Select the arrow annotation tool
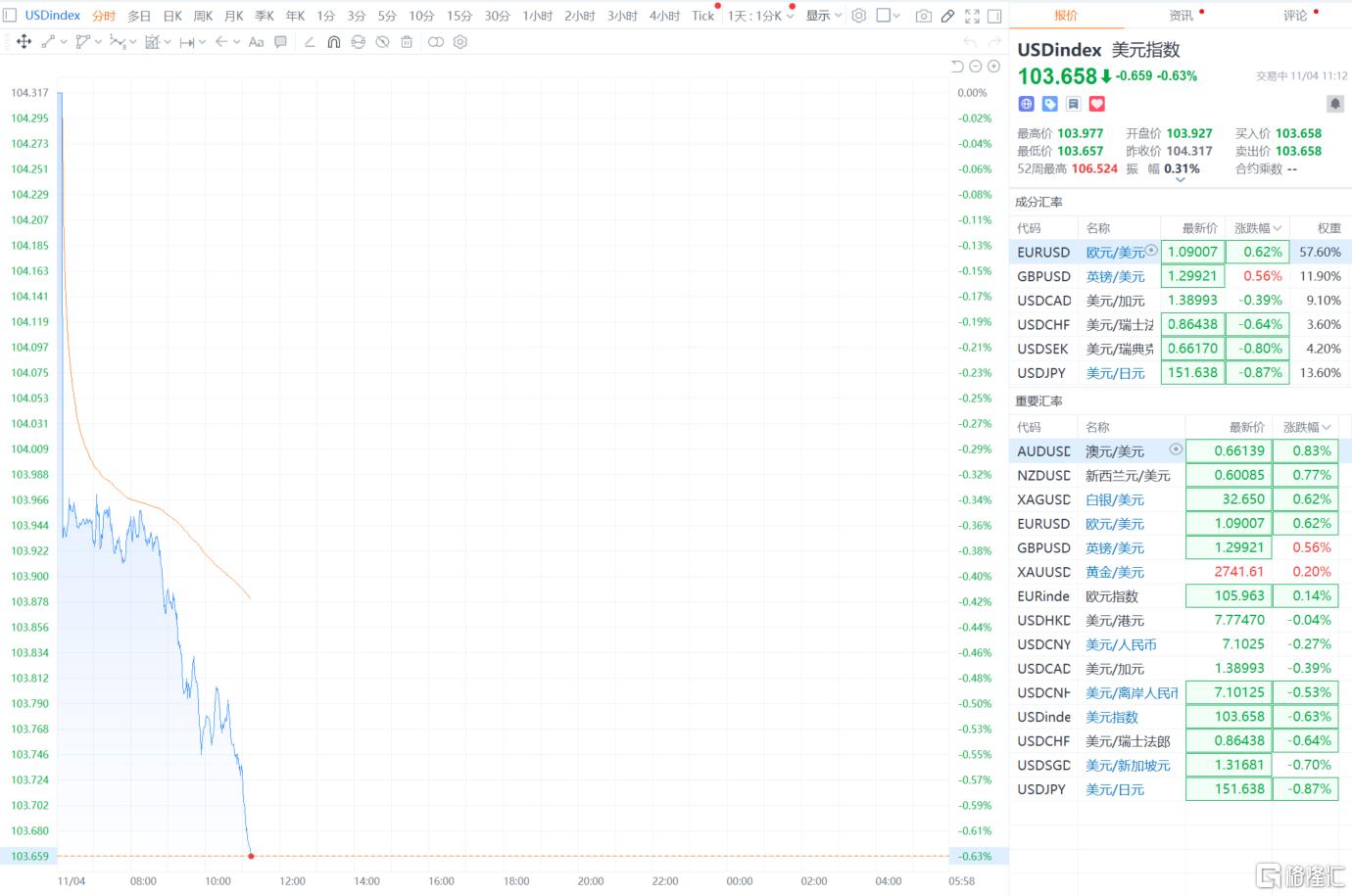Screen dimensions: 1352x896 tap(221, 42)
